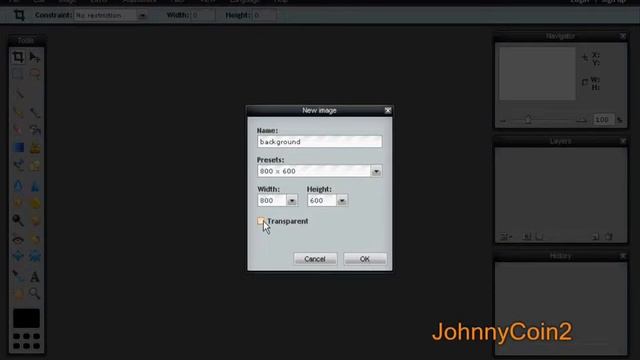This screenshot has width=640, height=360.
Task: Confirm the New image dialog with OK
Action: click(365, 259)
